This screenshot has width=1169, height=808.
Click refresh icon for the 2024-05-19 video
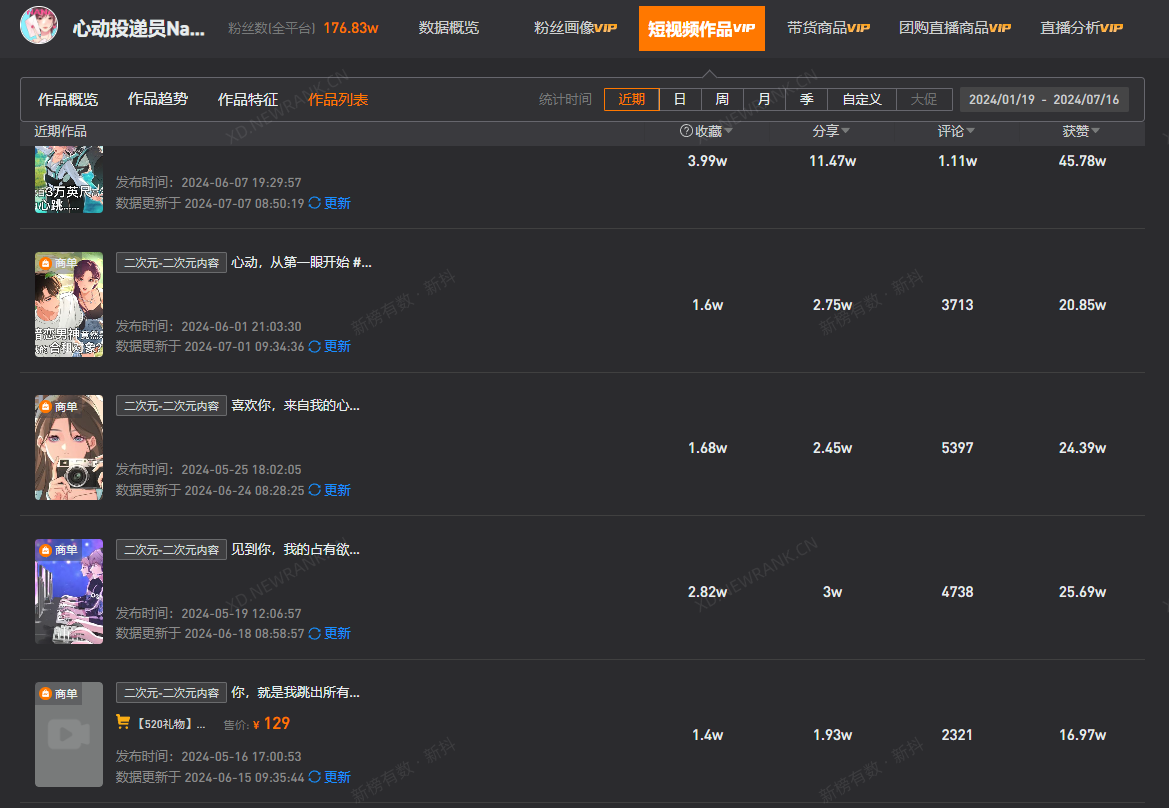315,633
